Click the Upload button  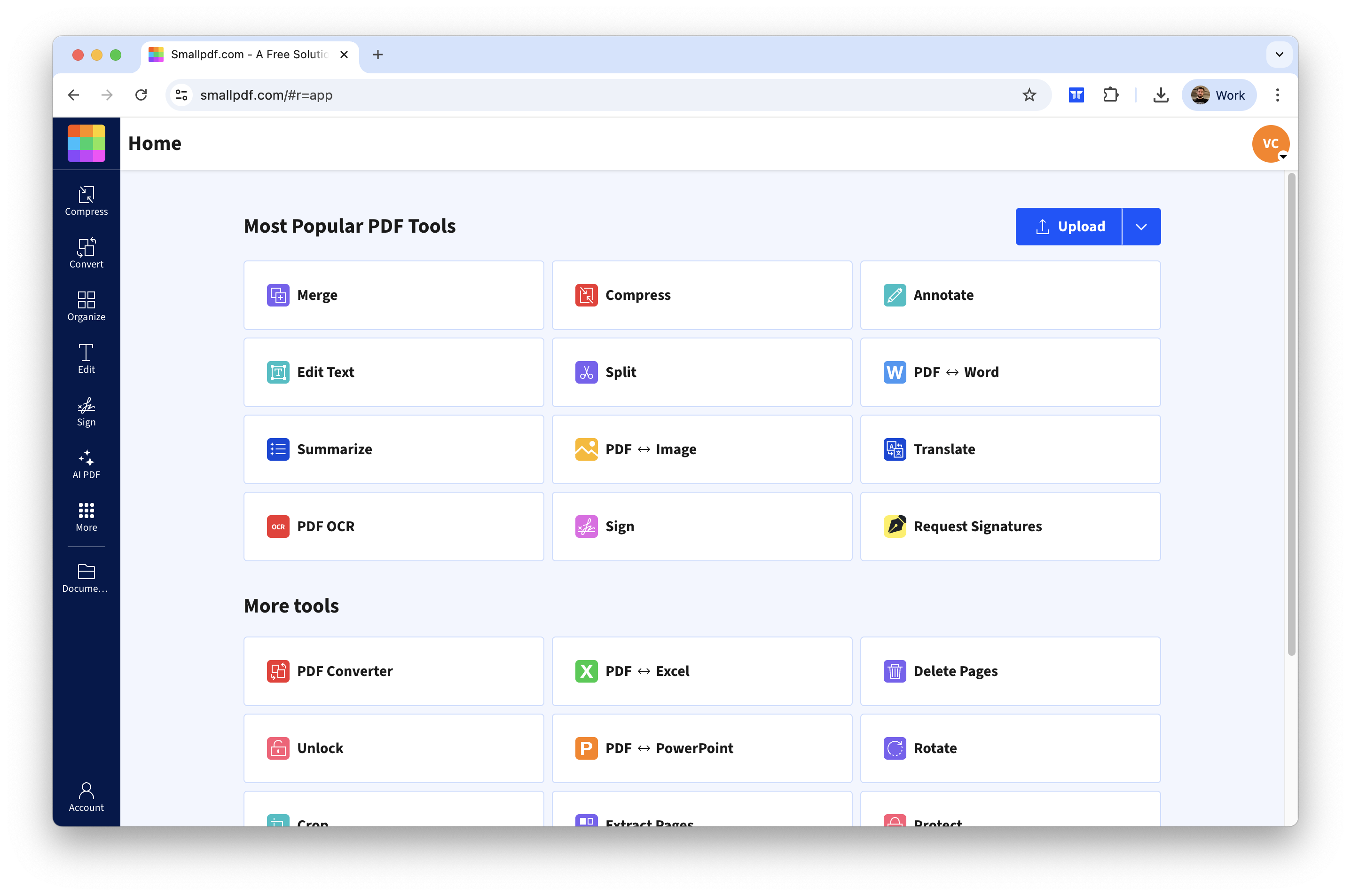1069,227
